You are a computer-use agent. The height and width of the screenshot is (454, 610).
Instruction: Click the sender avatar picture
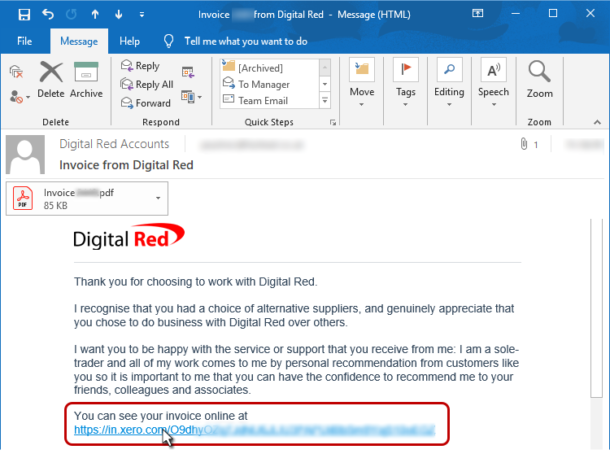point(25,154)
